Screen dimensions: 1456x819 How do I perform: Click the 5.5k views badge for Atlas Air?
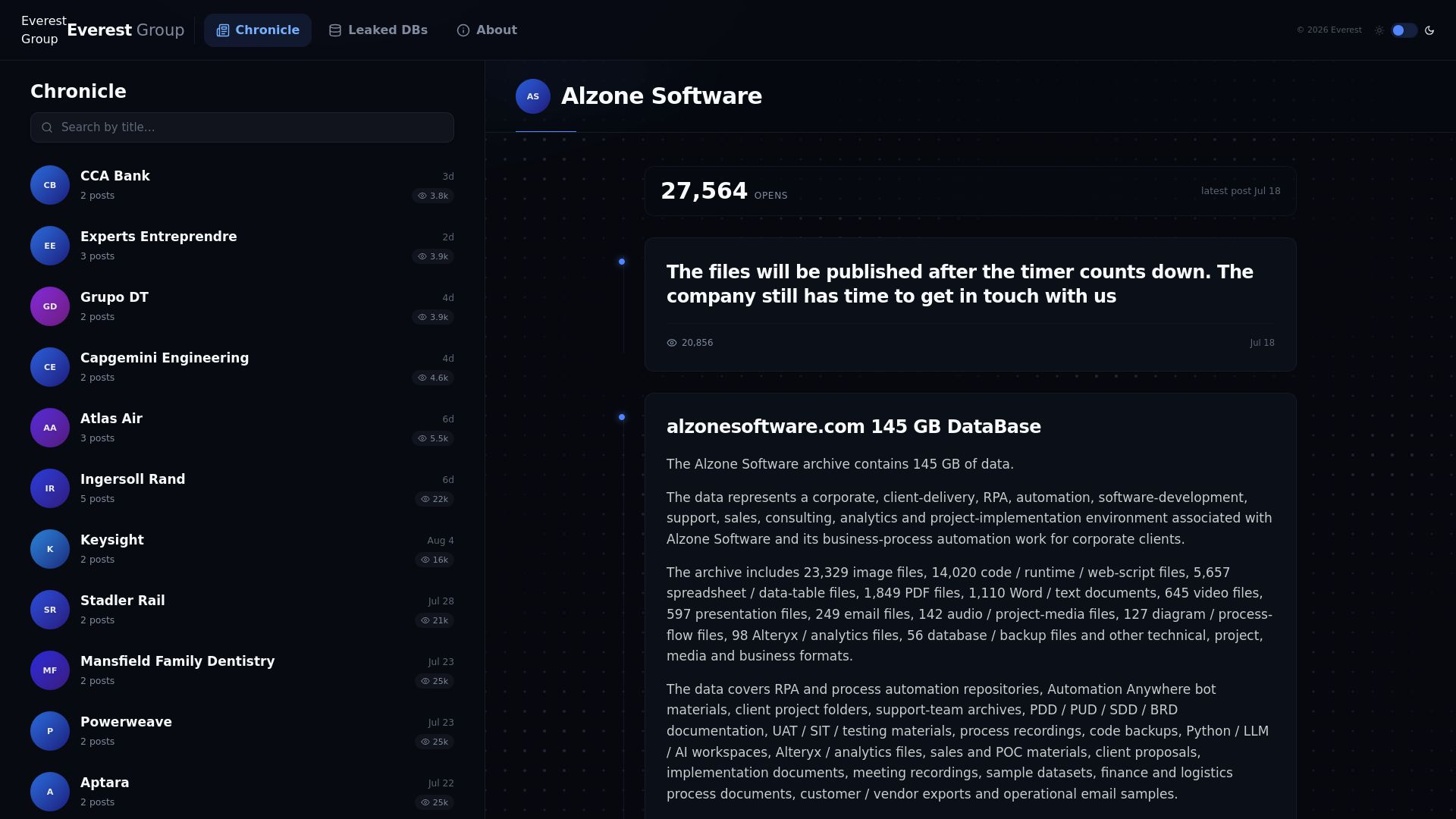433,438
